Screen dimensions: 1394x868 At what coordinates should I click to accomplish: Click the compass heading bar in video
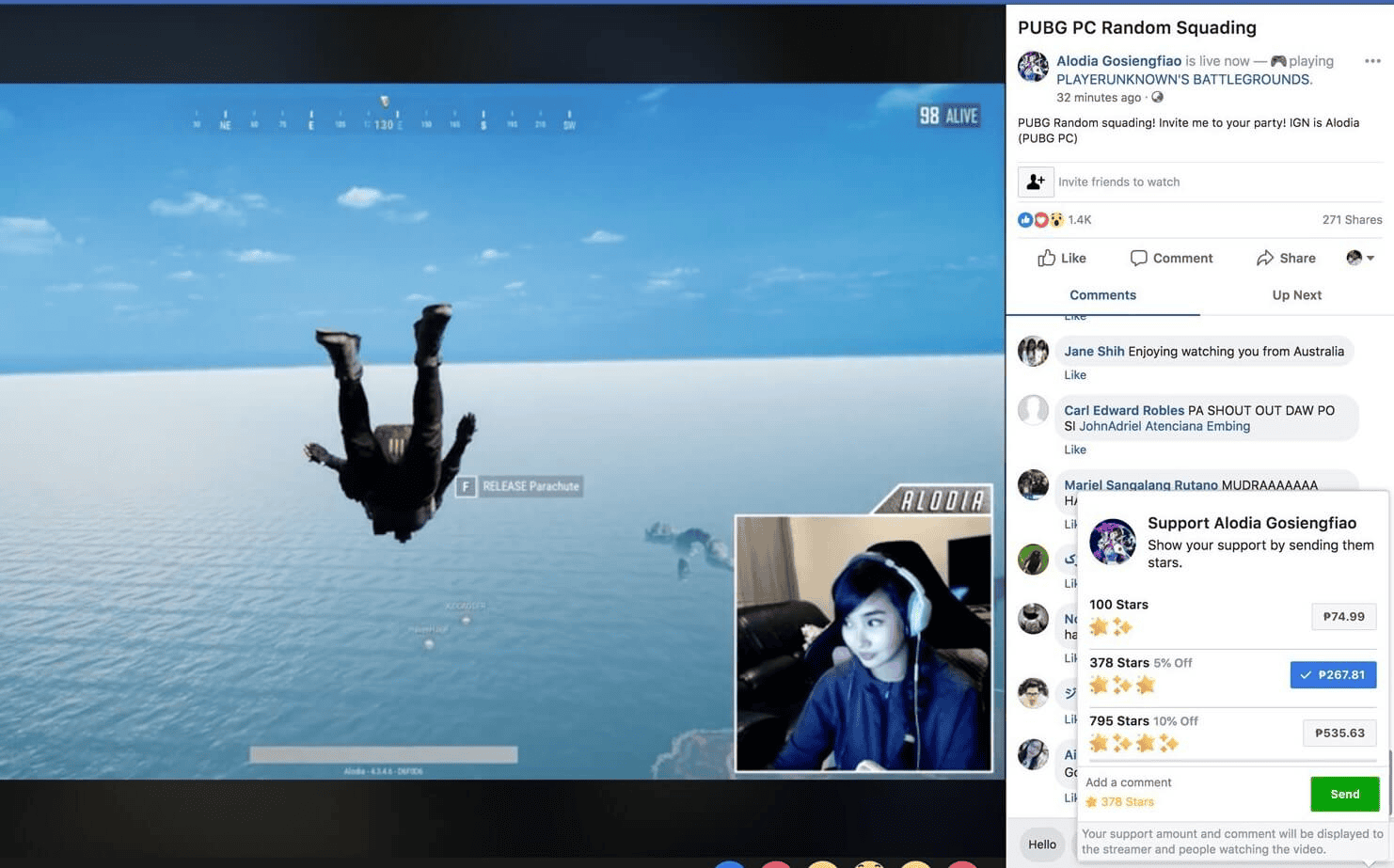coord(385,119)
